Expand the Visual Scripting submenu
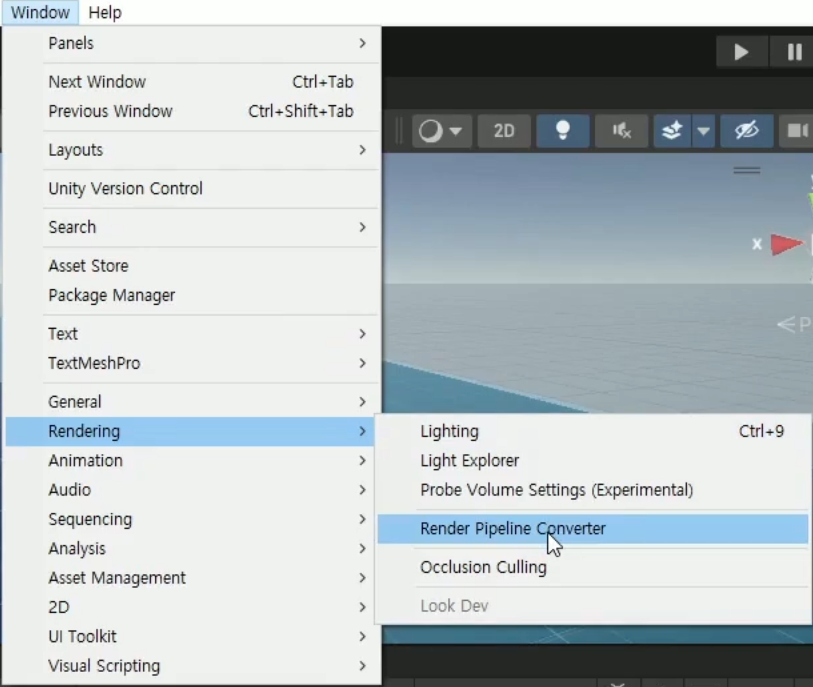The width and height of the screenshot is (813, 687). click(x=193, y=666)
